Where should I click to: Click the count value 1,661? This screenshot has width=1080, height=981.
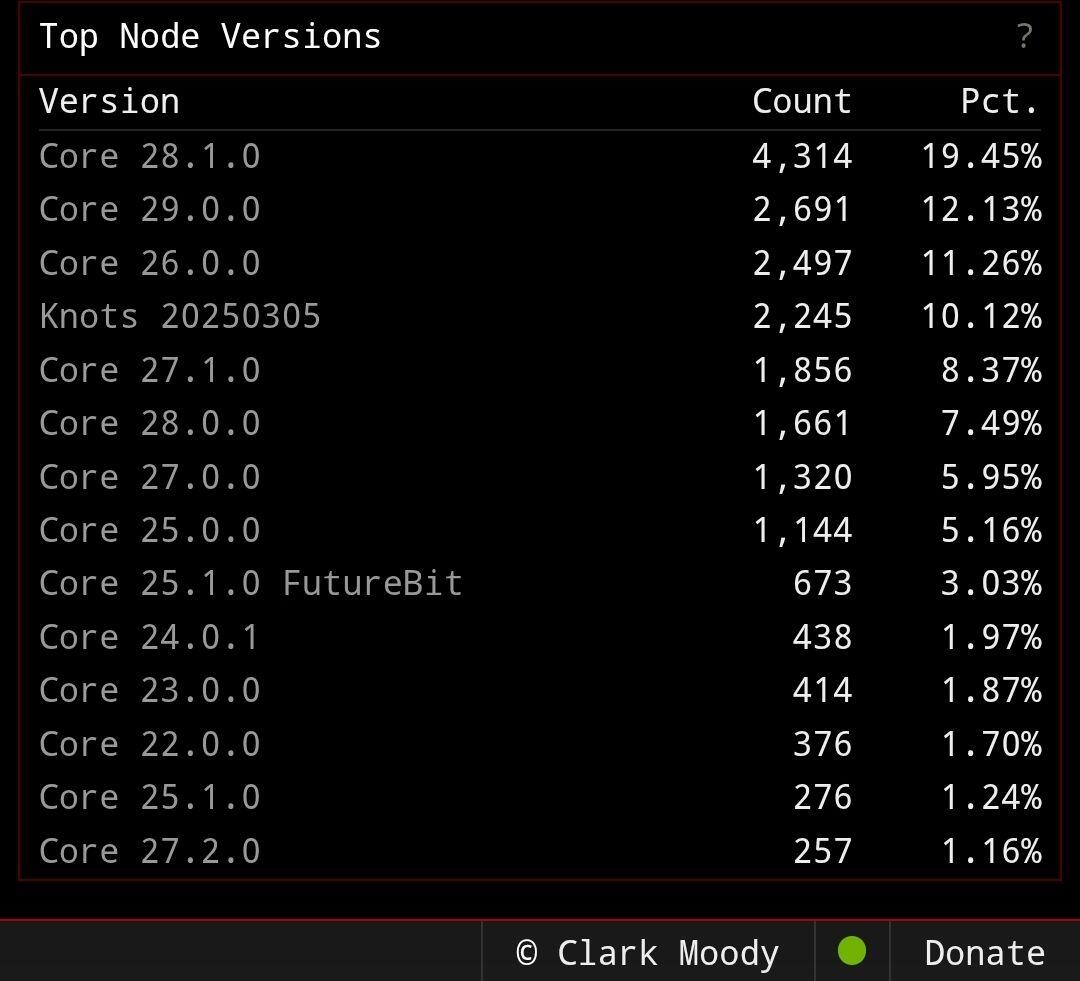pyautogui.click(x=802, y=424)
